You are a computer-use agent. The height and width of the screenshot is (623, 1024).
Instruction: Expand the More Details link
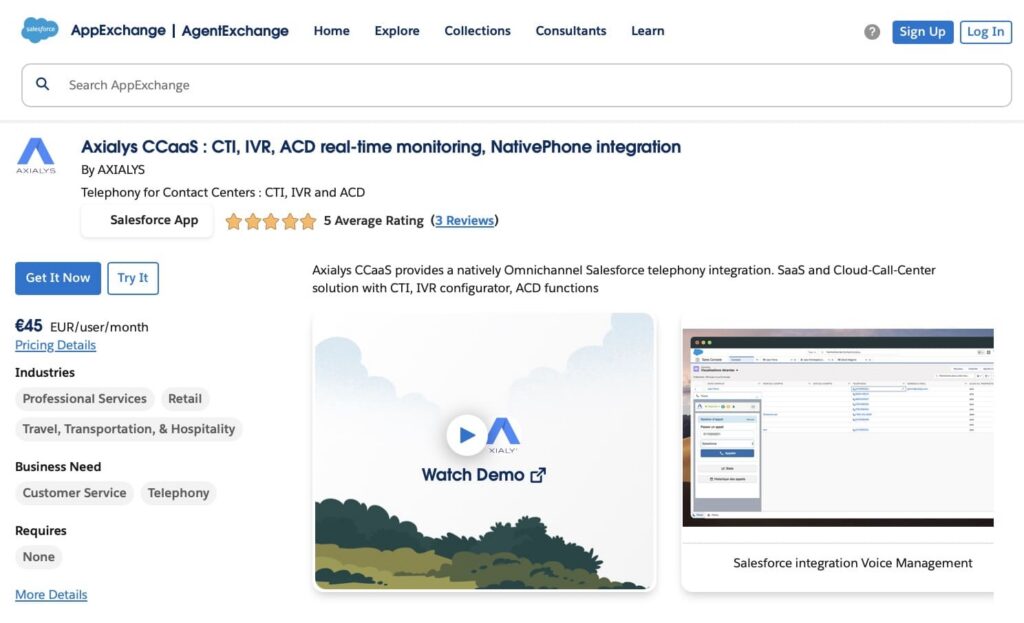point(51,595)
